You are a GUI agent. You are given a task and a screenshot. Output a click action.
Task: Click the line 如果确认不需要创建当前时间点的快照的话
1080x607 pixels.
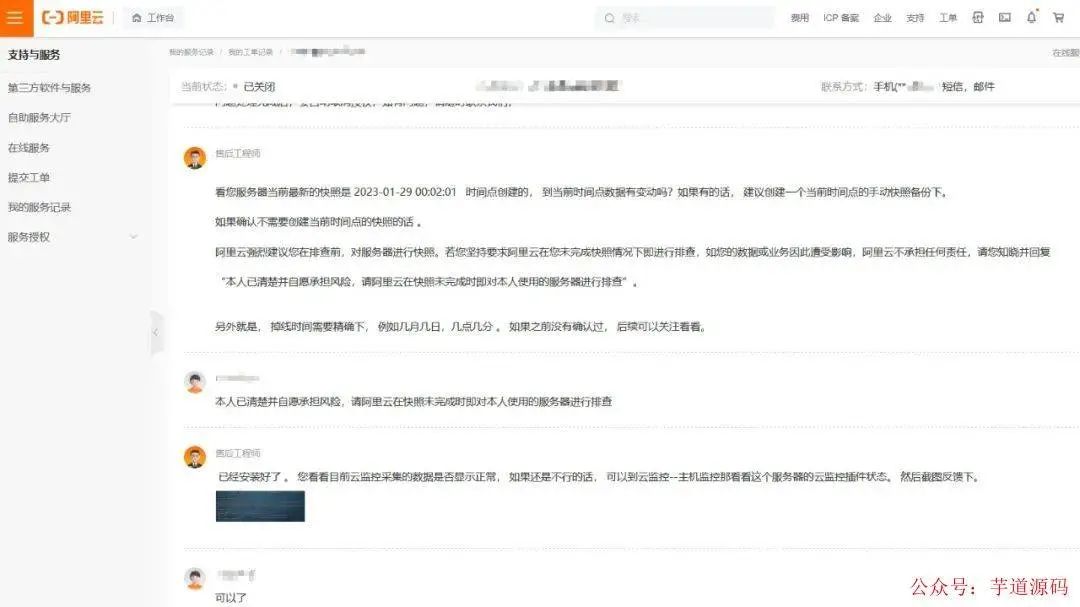(x=318, y=222)
